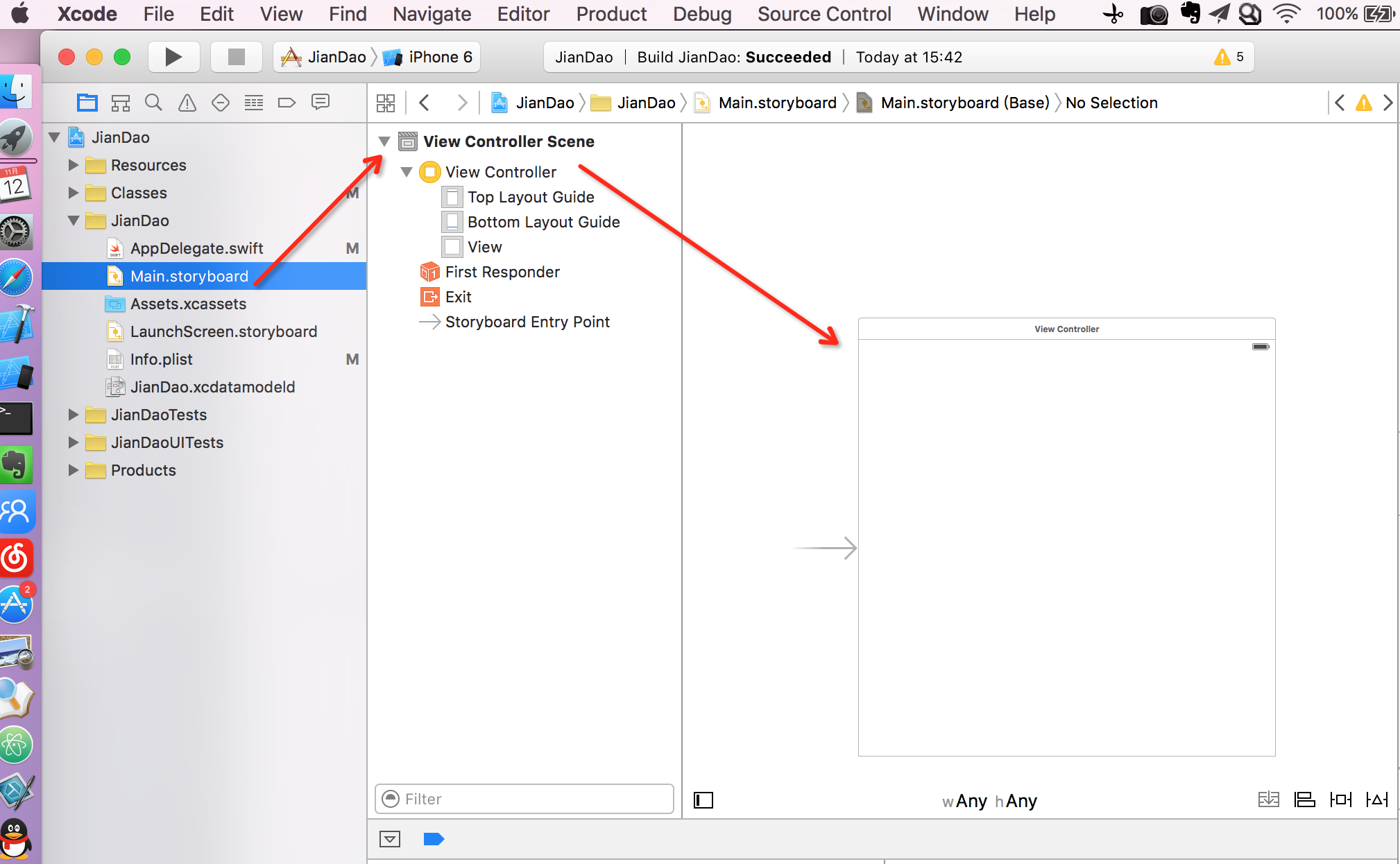Select Main.storyboard in file navigator
This screenshot has width=1400, height=864.
coord(189,276)
